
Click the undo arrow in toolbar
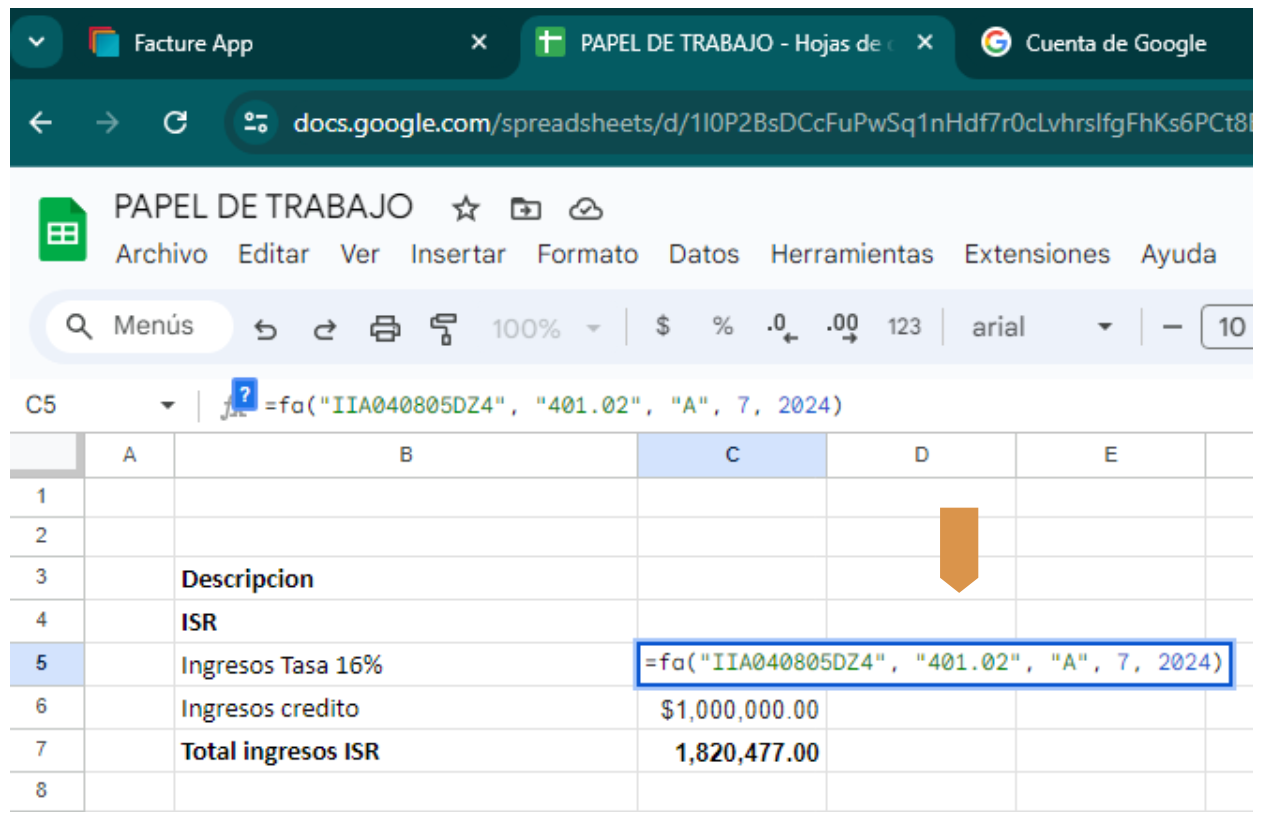(265, 328)
